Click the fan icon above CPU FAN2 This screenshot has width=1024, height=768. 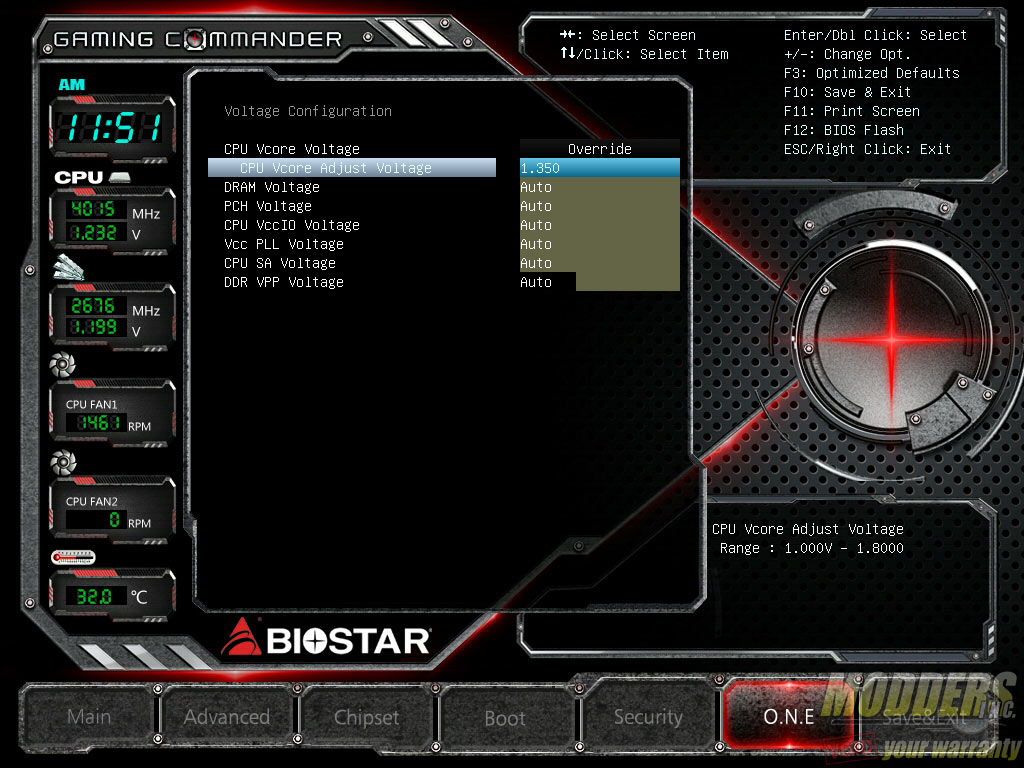coord(63,462)
